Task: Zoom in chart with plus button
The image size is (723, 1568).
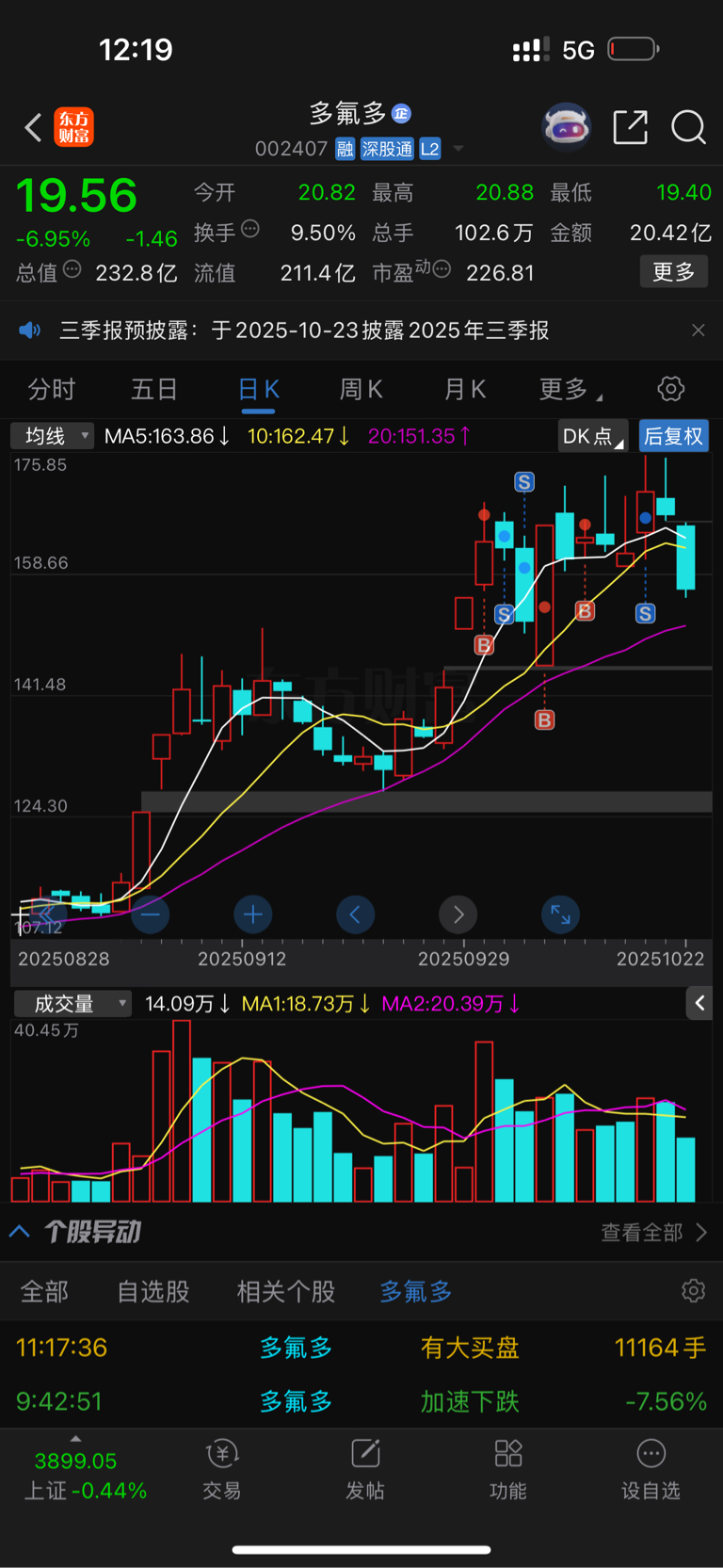Action: (x=253, y=914)
